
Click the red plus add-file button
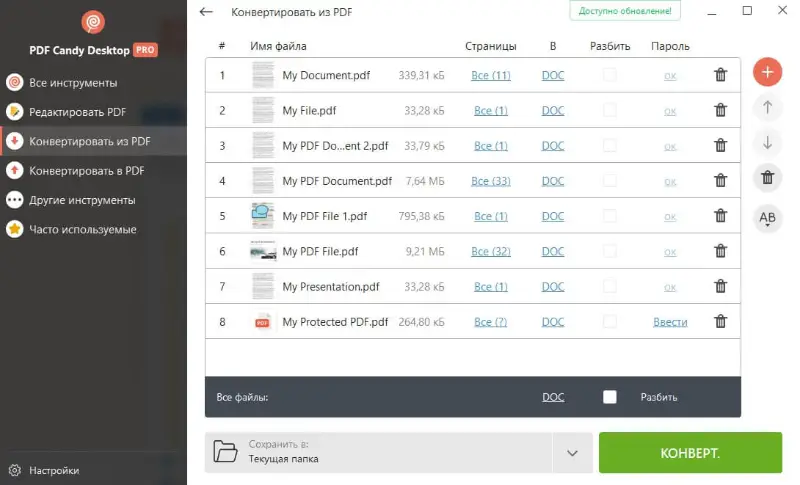[x=767, y=72]
